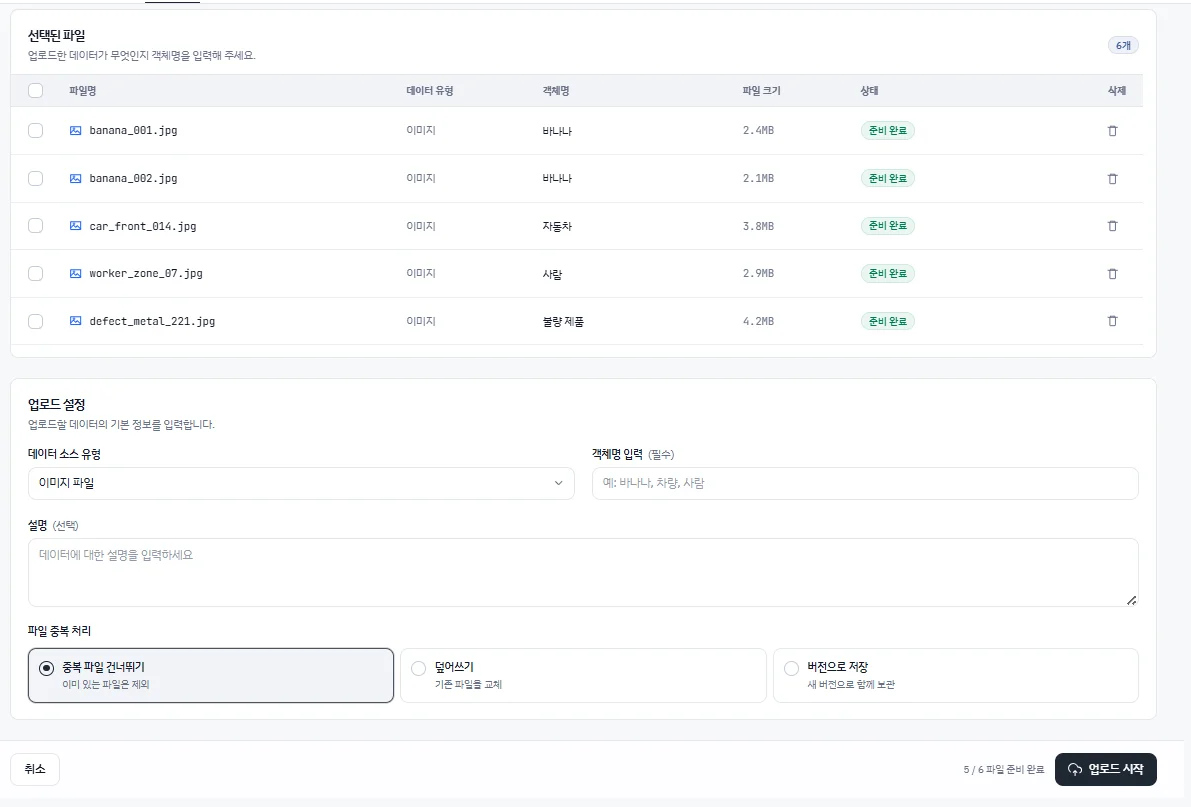Start upload with 업로드 시작 button
The height and width of the screenshot is (807, 1191).
[x=1105, y=769]
